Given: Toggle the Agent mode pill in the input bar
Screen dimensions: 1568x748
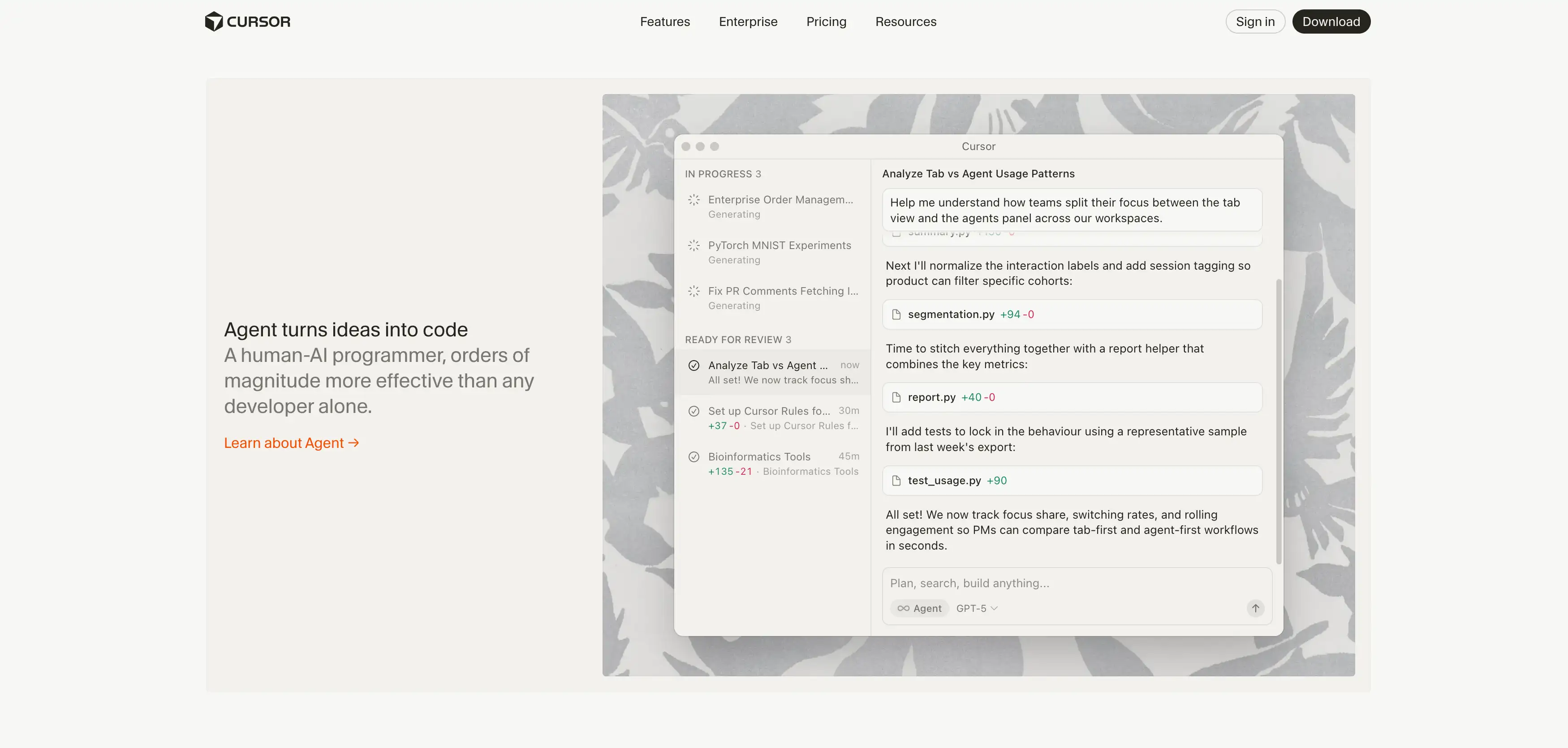Looking at the screenshot, I should pos(919,608).
